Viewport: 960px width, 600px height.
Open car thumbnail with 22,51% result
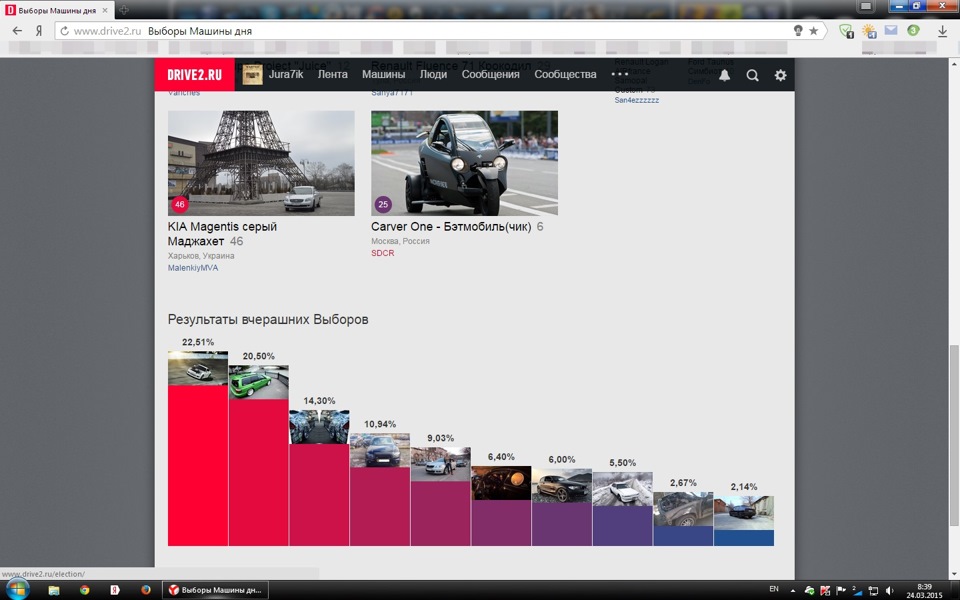pos(198,368)
